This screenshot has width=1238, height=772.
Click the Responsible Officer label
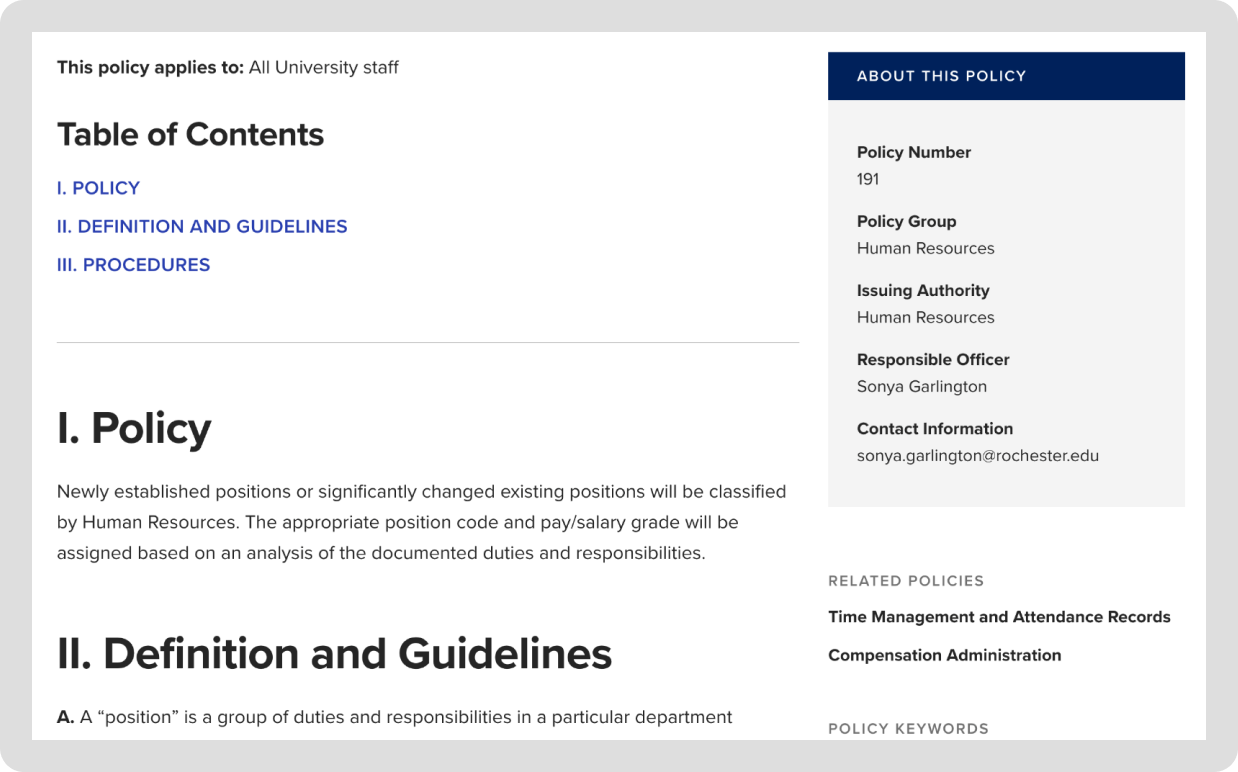click(932, 359)
